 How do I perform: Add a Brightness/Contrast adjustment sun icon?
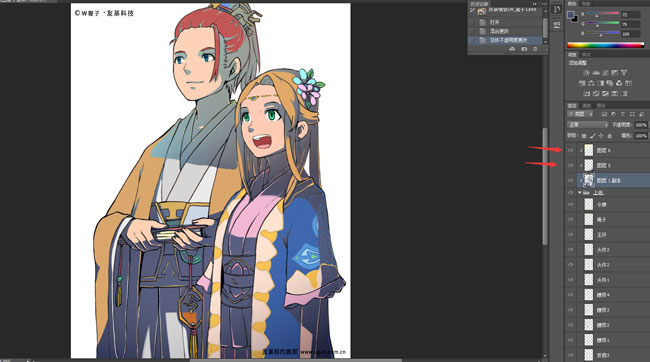click(x=586, y=73)
